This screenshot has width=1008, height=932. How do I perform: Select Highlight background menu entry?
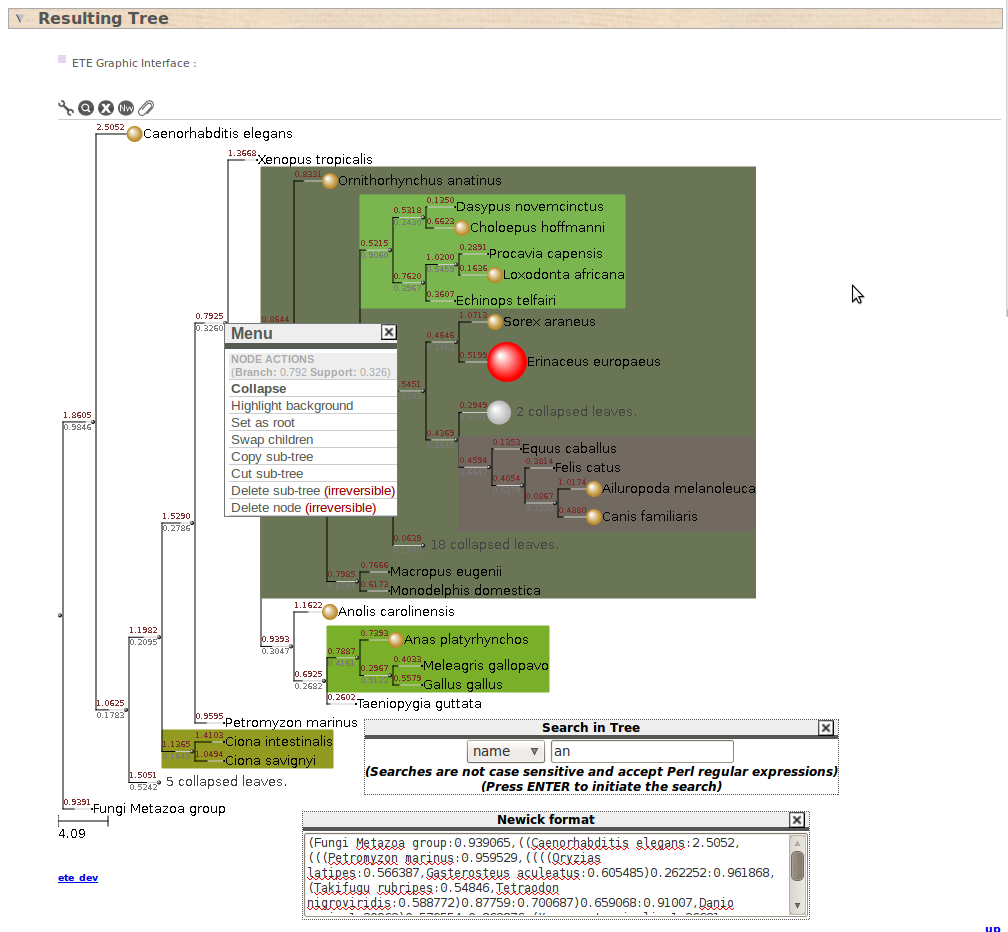[292, 406]
